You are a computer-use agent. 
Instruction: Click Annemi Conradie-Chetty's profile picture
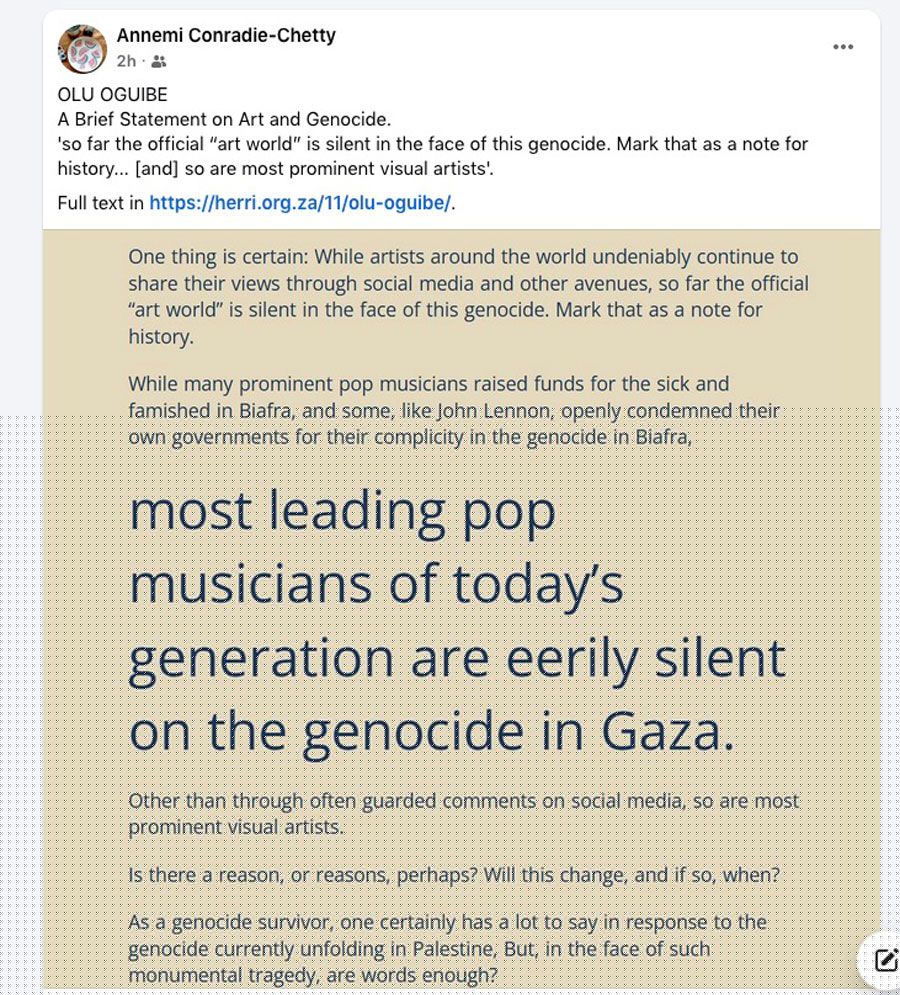click(82, 48)
